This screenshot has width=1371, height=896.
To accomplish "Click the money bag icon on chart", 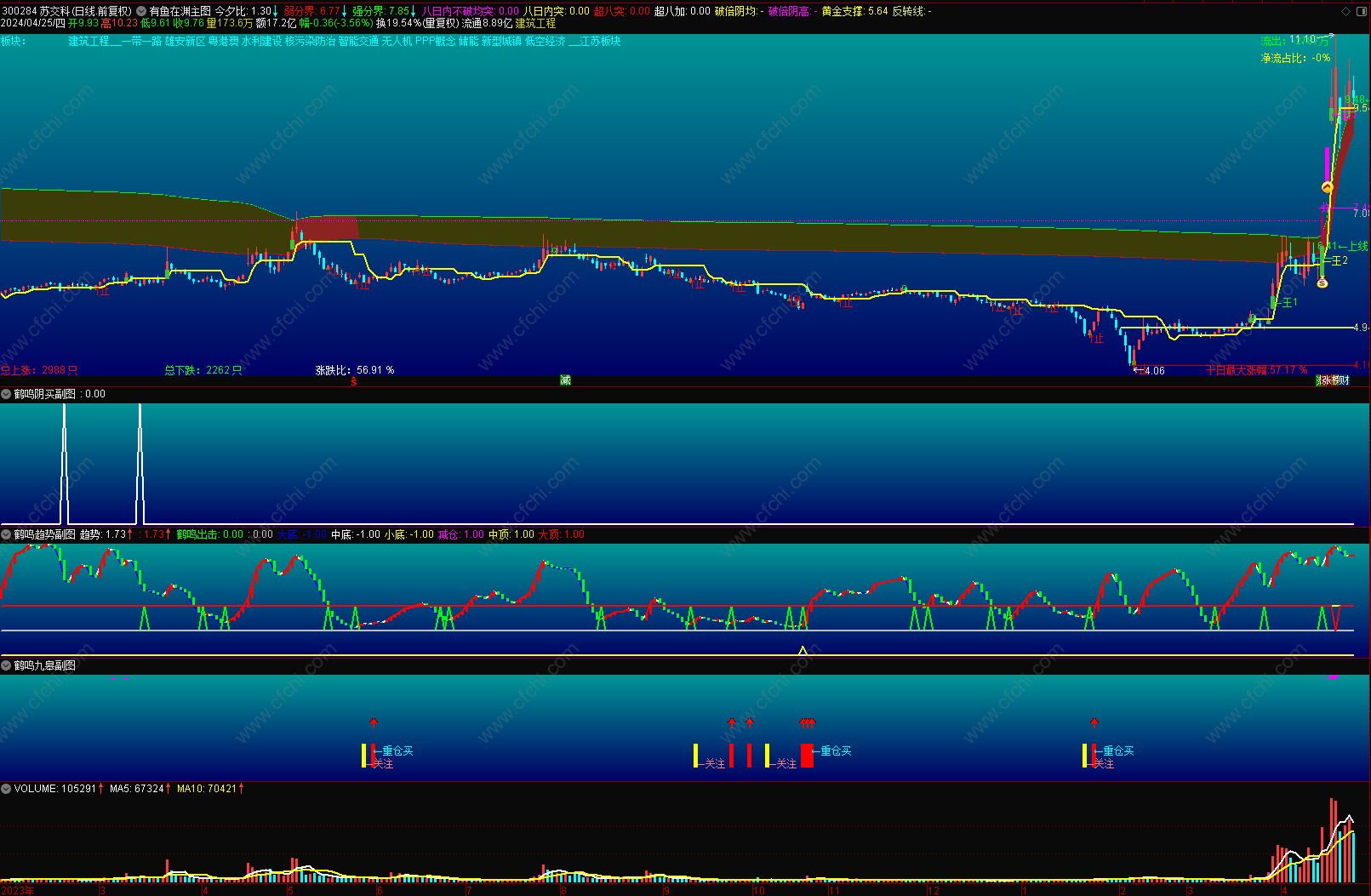I will coord(1322,282).
